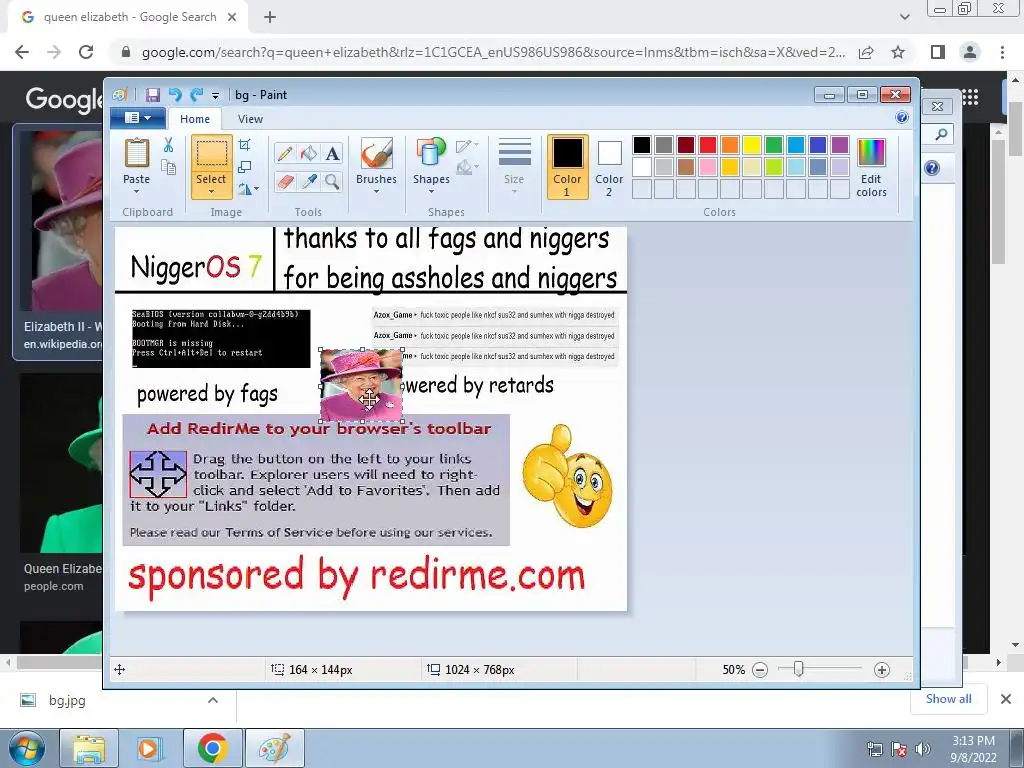Redo the action in Paint title bar
The height and width of the screenshot is (768, 1024).
tap(196, 95)
